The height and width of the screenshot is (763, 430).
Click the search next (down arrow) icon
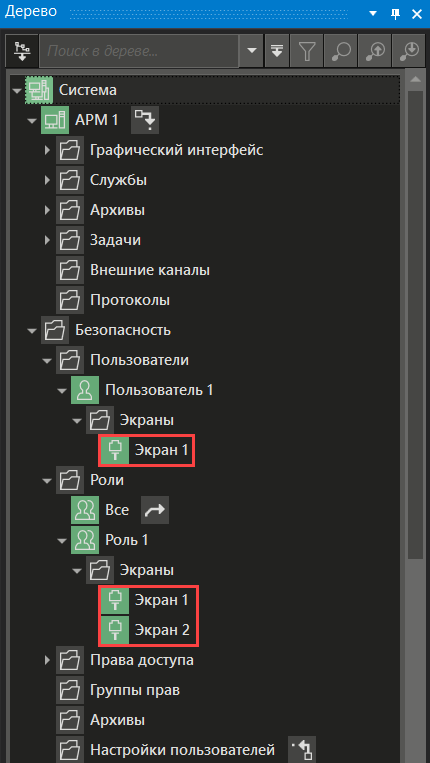point(409,51)
